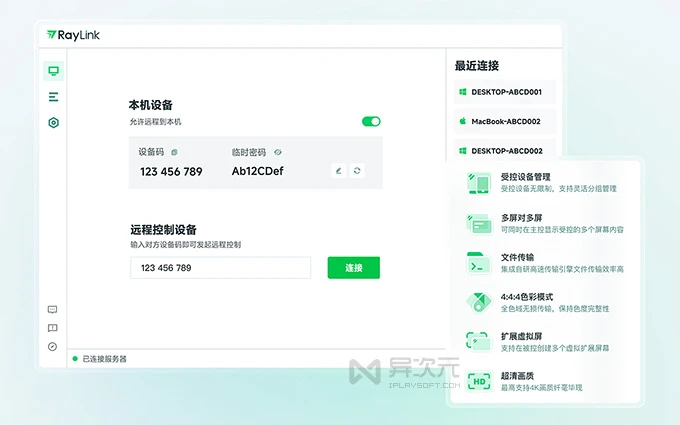The width and height of the screenshot is (680, 425).
Task: Click the green server status dot
Action: click(x=75, y=359)
